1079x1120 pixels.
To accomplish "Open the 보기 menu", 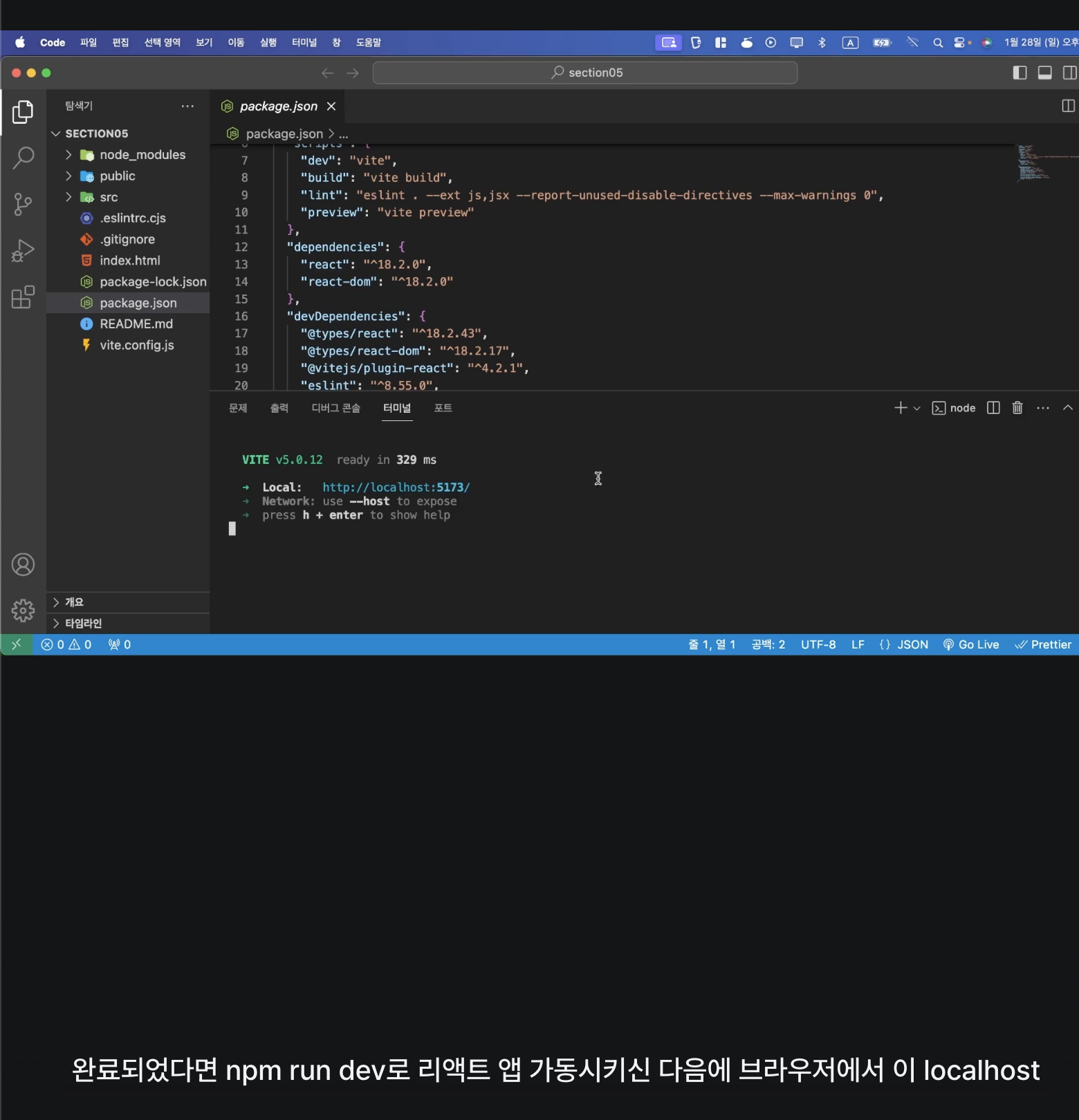I will coord(204,43).
